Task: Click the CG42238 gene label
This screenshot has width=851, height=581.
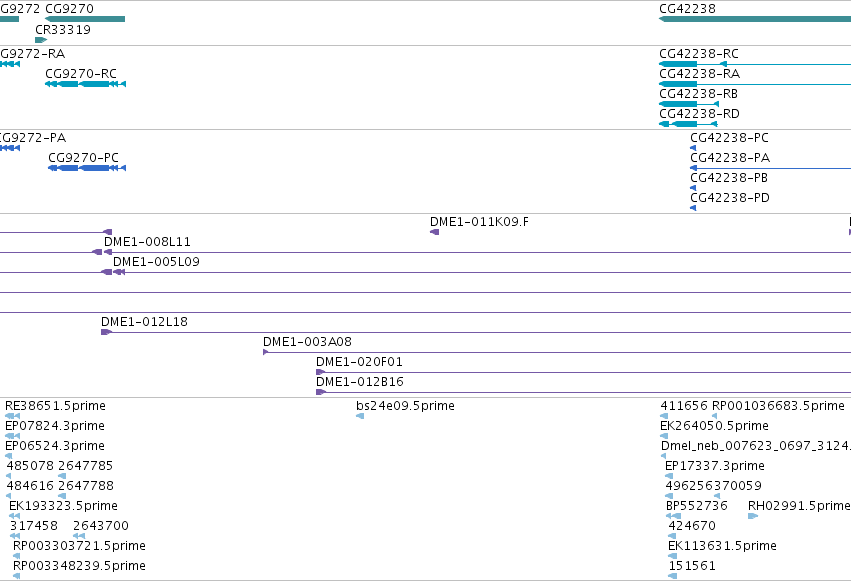Action: 687,9
